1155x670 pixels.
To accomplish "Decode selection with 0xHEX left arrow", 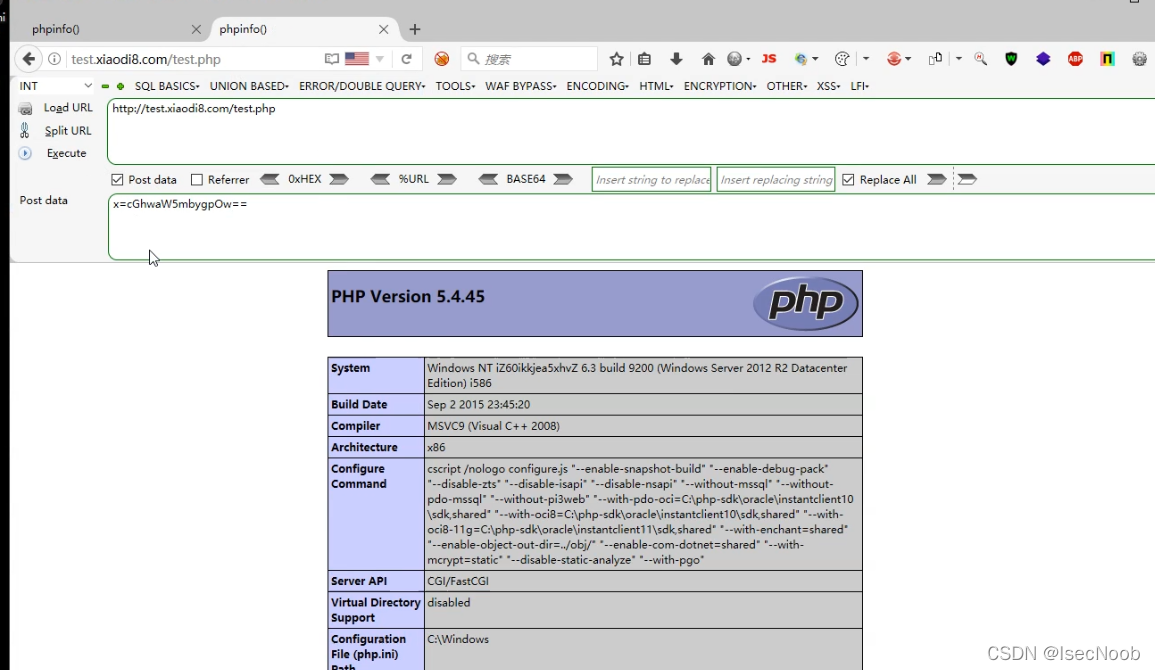I will (x=270, y=179).
